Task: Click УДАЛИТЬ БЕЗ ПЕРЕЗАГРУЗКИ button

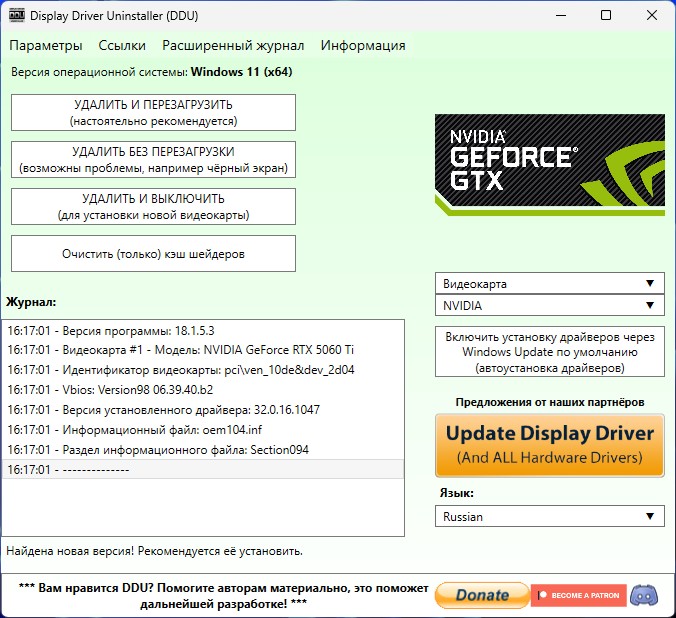Action: pos(153,160)
